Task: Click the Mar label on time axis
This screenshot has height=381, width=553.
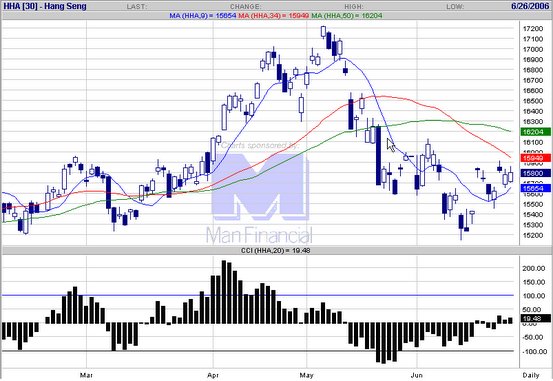Action: tap(86, 375)
